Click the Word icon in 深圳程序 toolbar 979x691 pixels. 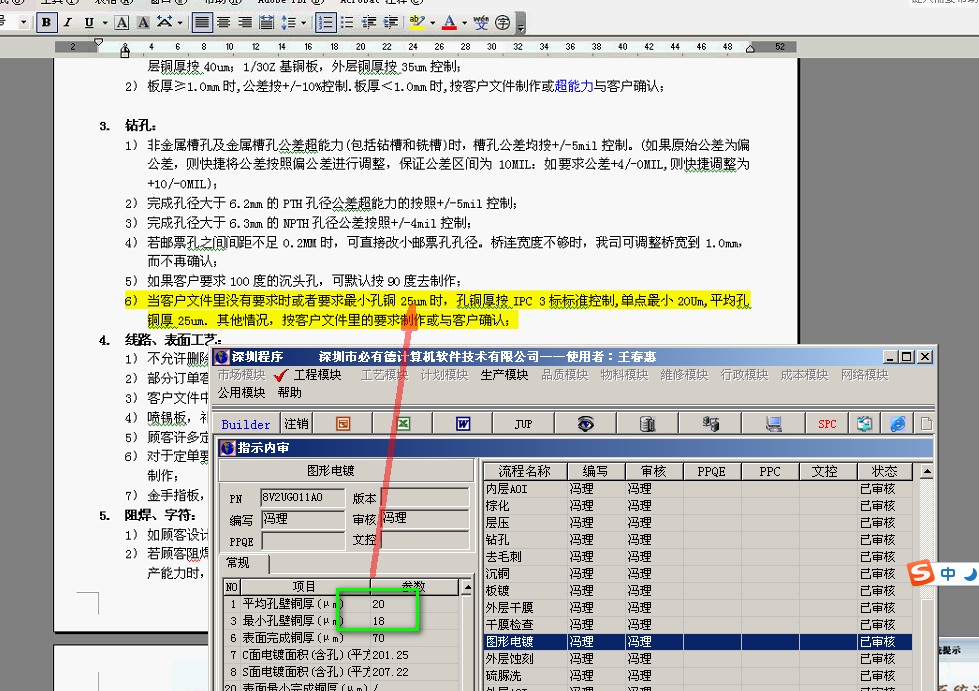click(x=463, y=424)
